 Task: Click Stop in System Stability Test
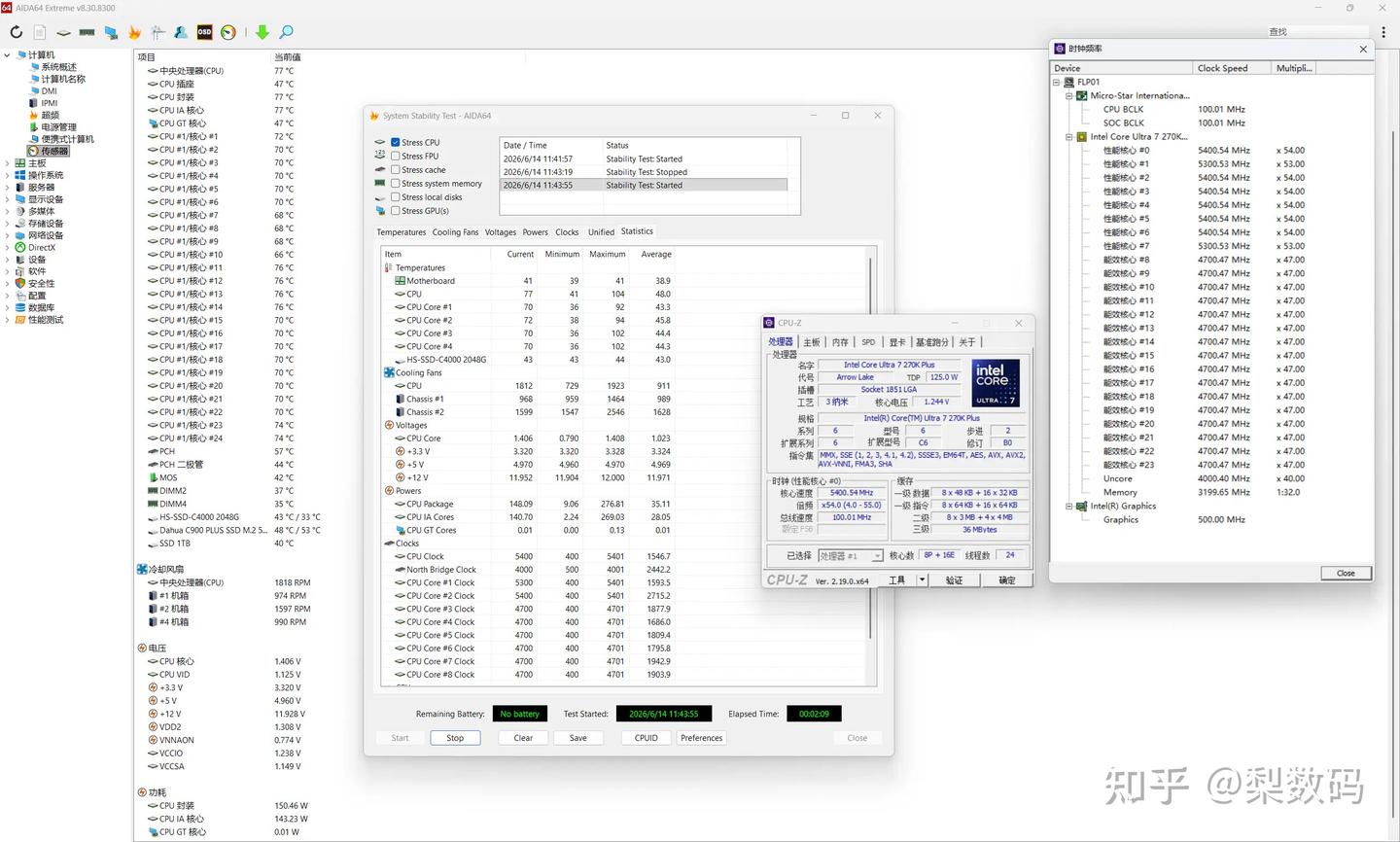pyautogui.click(x=455, y=738)
